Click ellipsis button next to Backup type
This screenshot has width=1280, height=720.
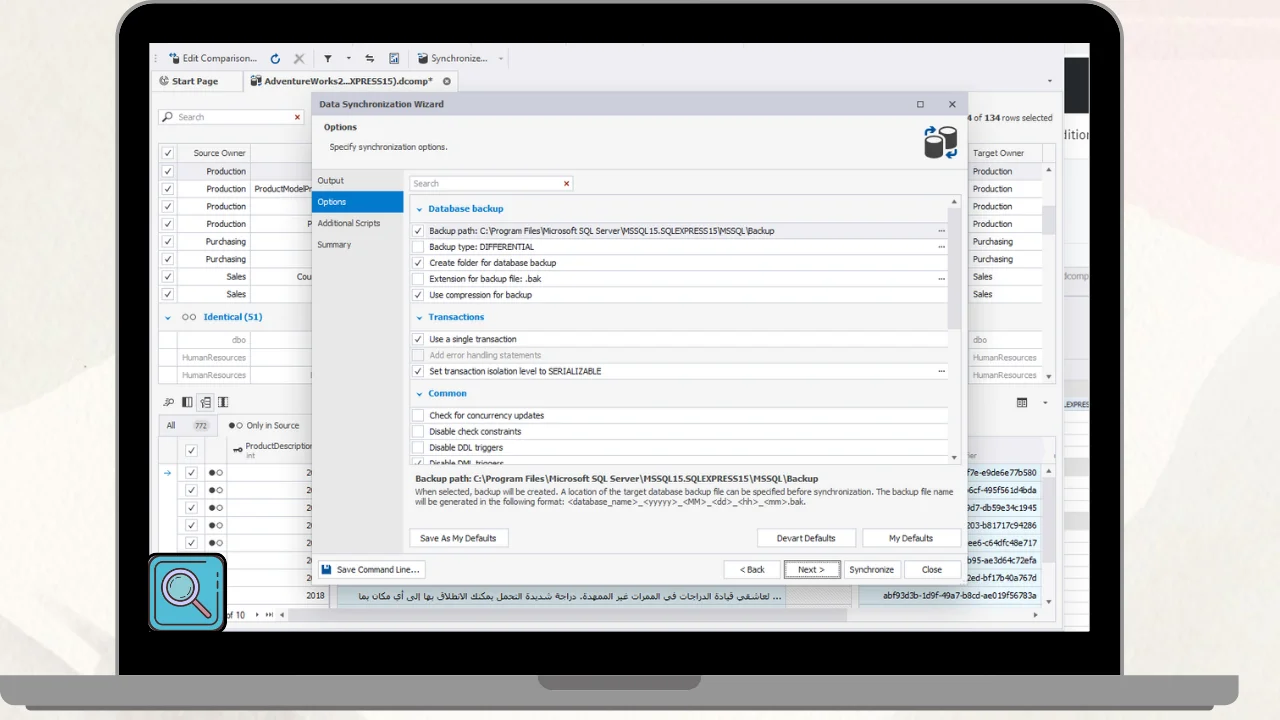point(941,247)
